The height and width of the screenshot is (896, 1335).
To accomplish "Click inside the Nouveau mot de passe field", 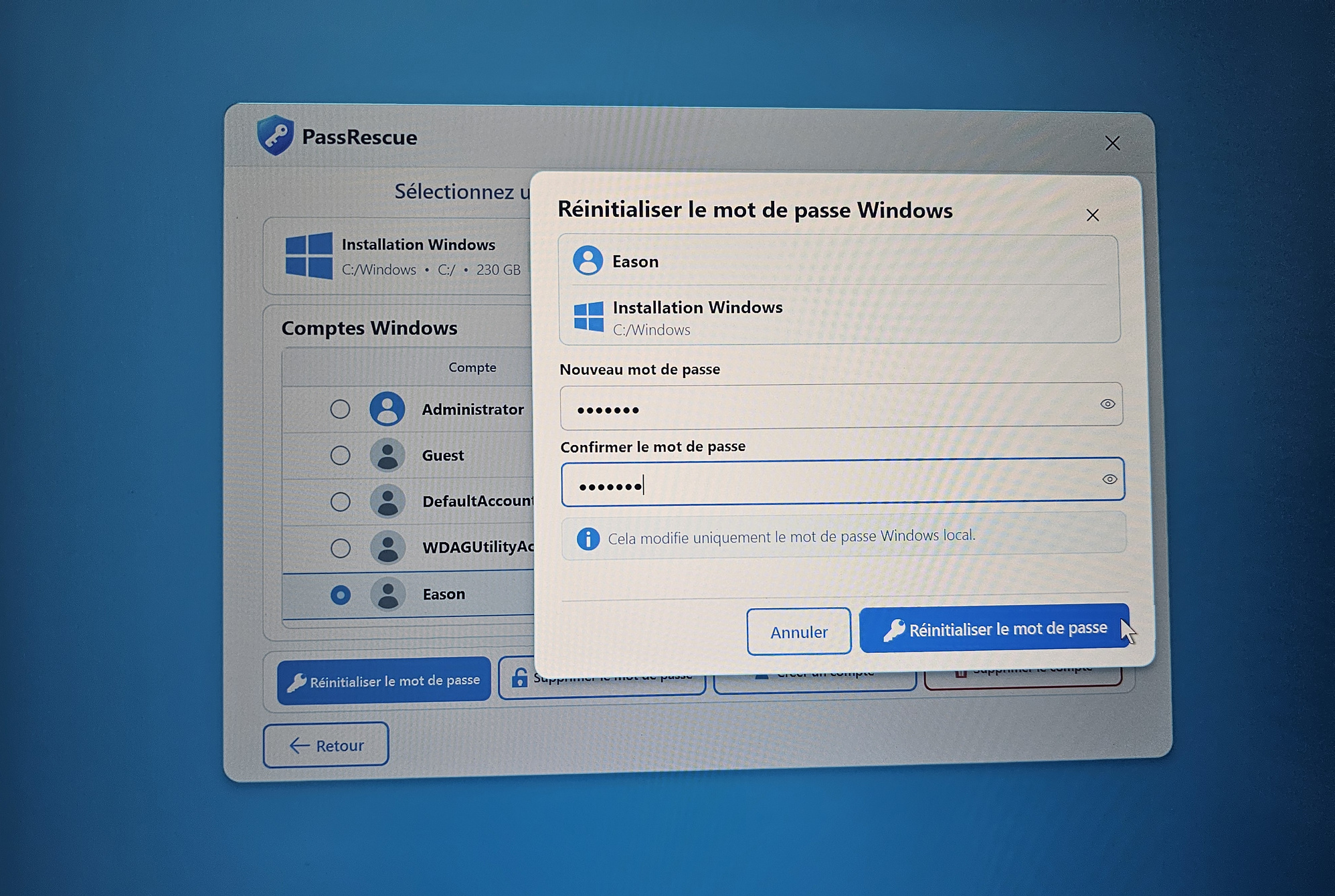I will tap(841, 406).
